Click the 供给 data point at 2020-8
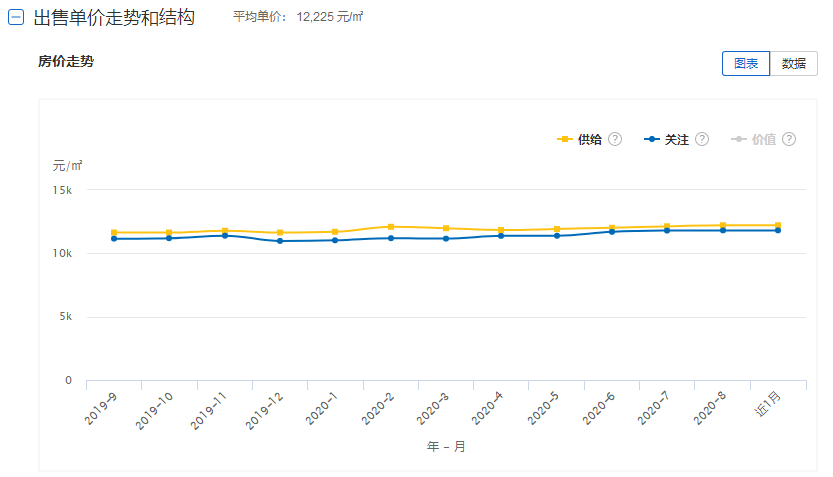The height and width of the screenshot is (477, 833). tap(722, 225)
